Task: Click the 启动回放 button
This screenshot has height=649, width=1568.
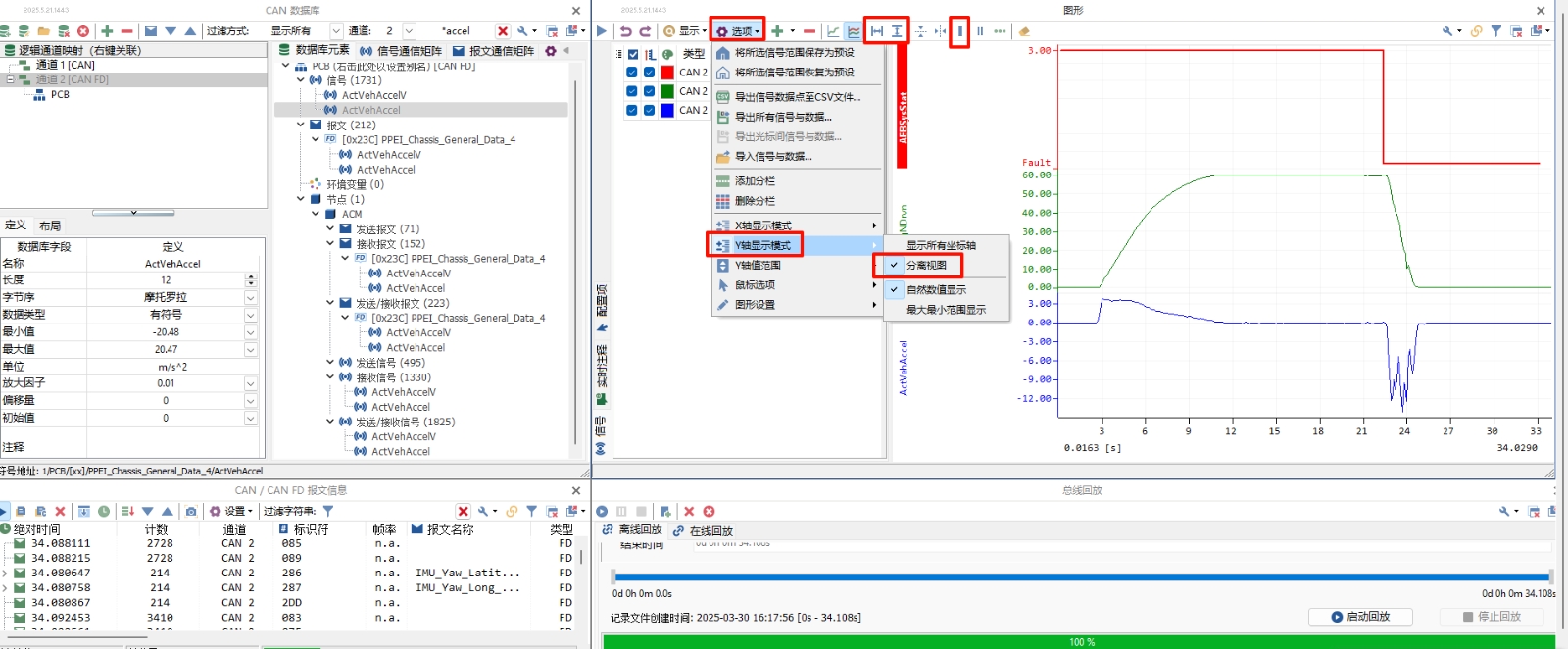Action: click(1361, 617)
